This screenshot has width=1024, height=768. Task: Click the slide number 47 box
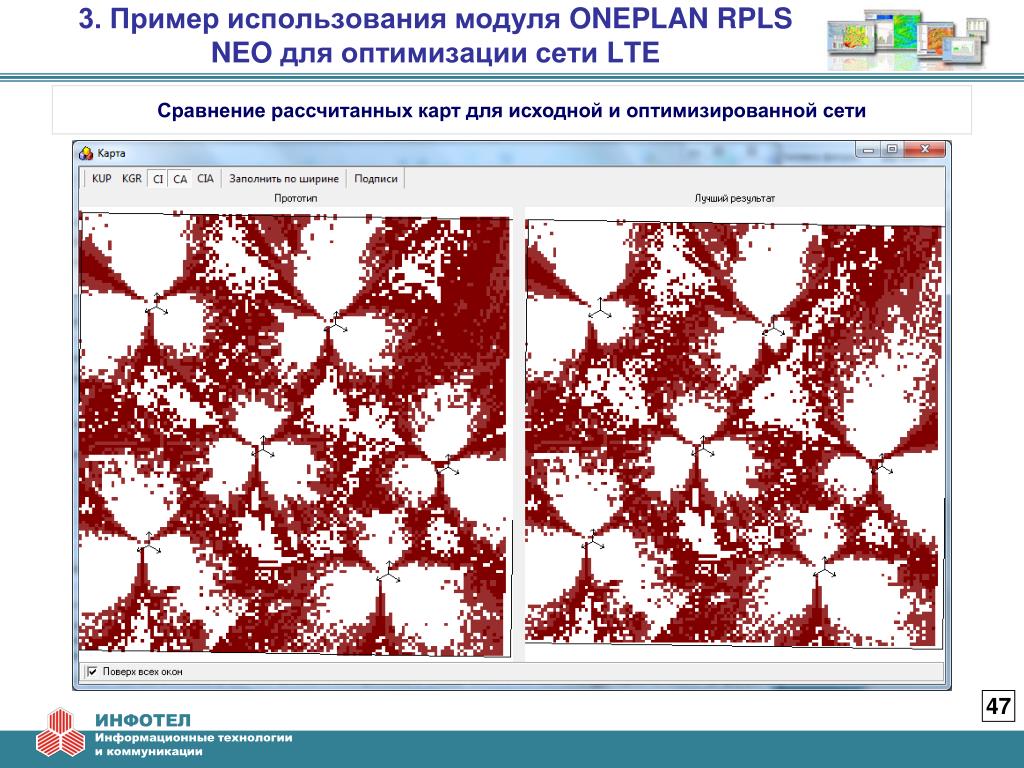point(998,706)
